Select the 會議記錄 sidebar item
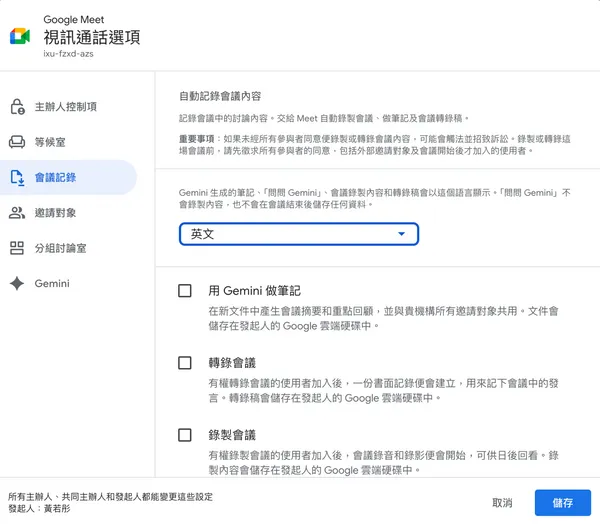This screenshot has width=600, height=524. [68, 178]
